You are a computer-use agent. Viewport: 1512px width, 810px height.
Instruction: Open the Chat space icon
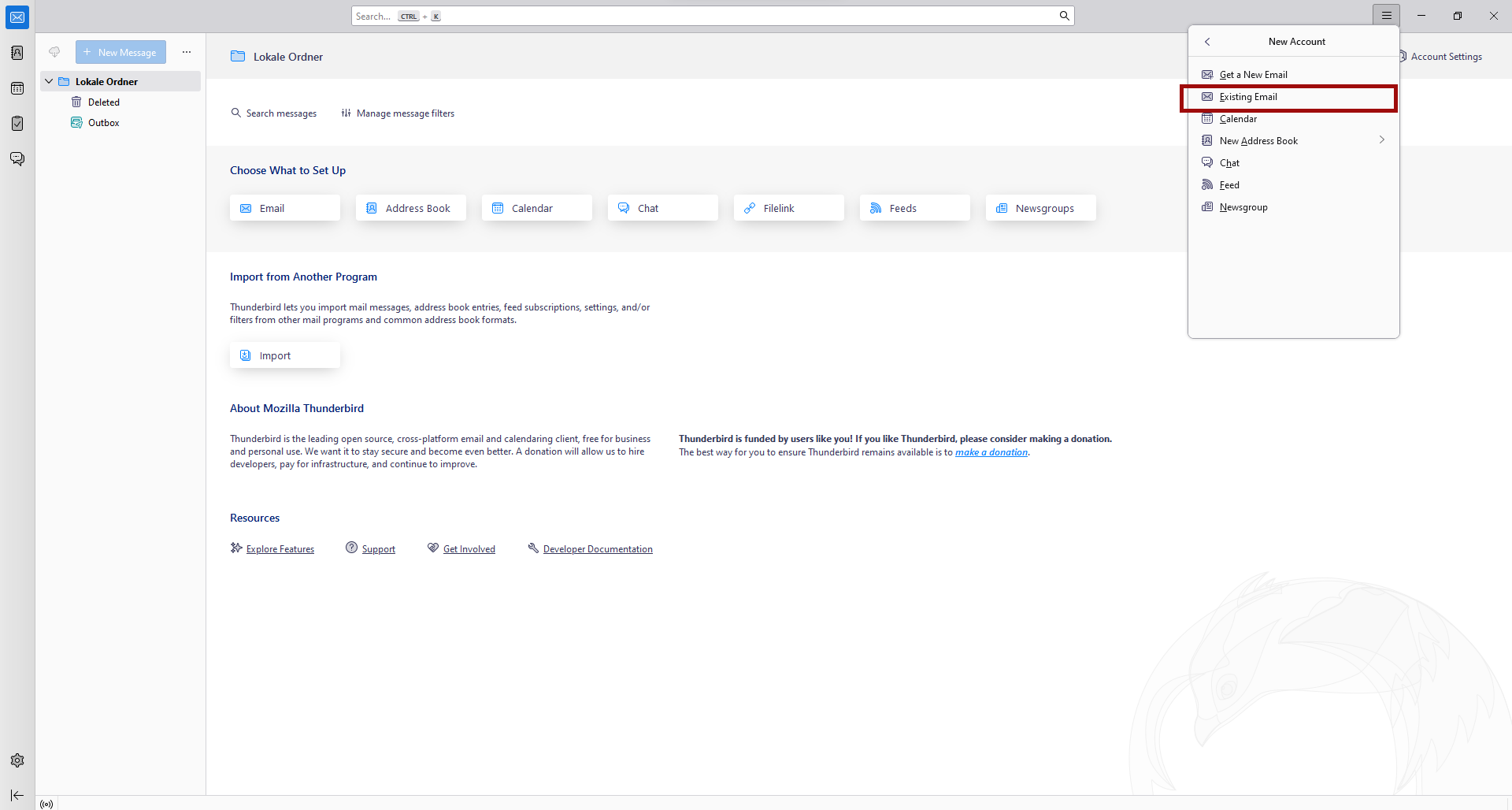pos(17,159)
